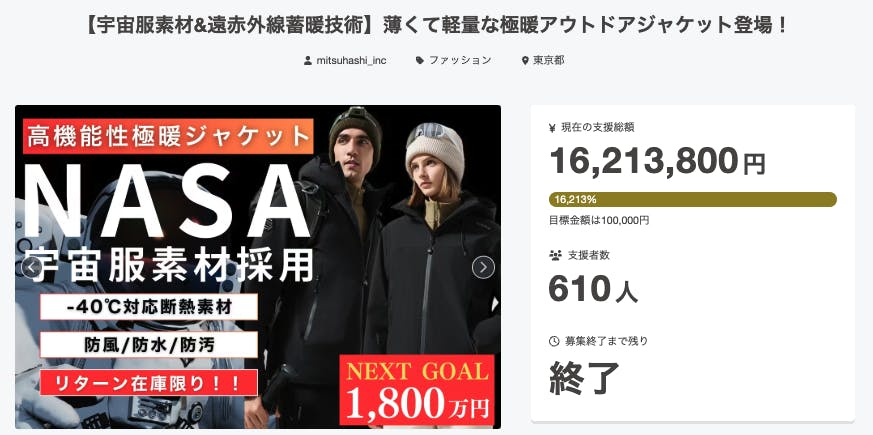Open the mitsuhashi_inc profile link

[x=351, y=60]
